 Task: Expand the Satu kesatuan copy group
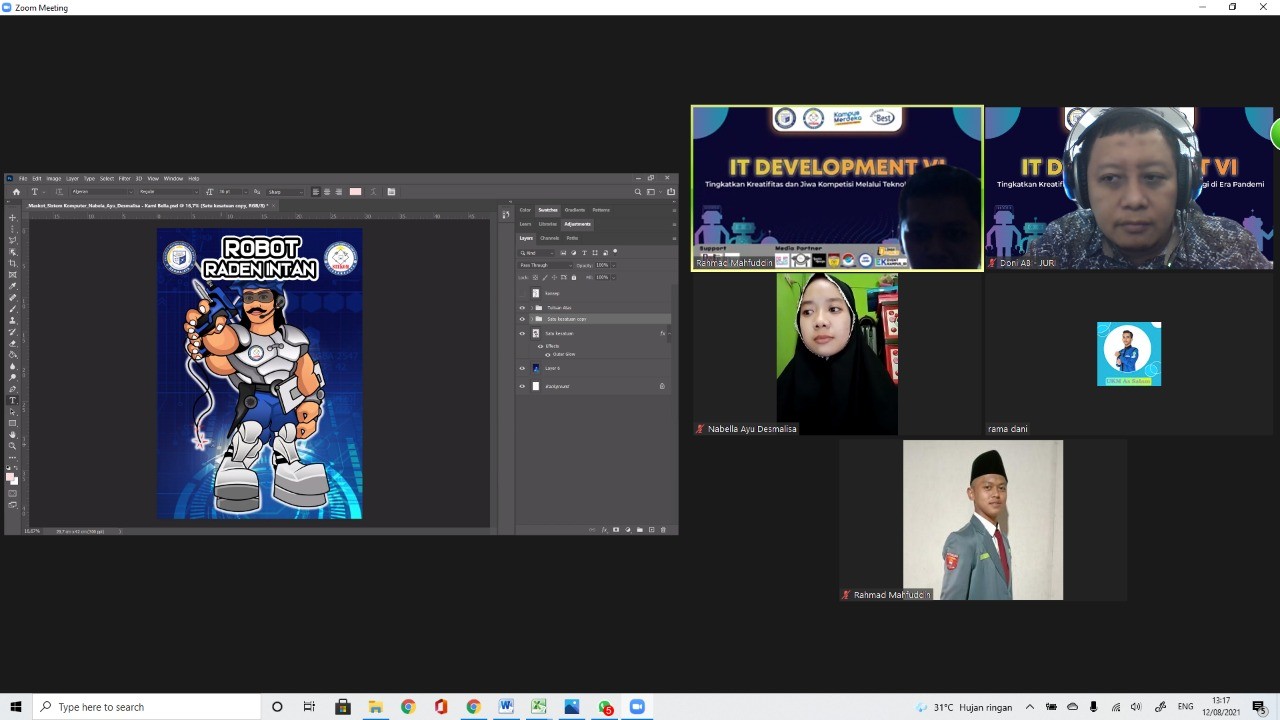(531, 319)
